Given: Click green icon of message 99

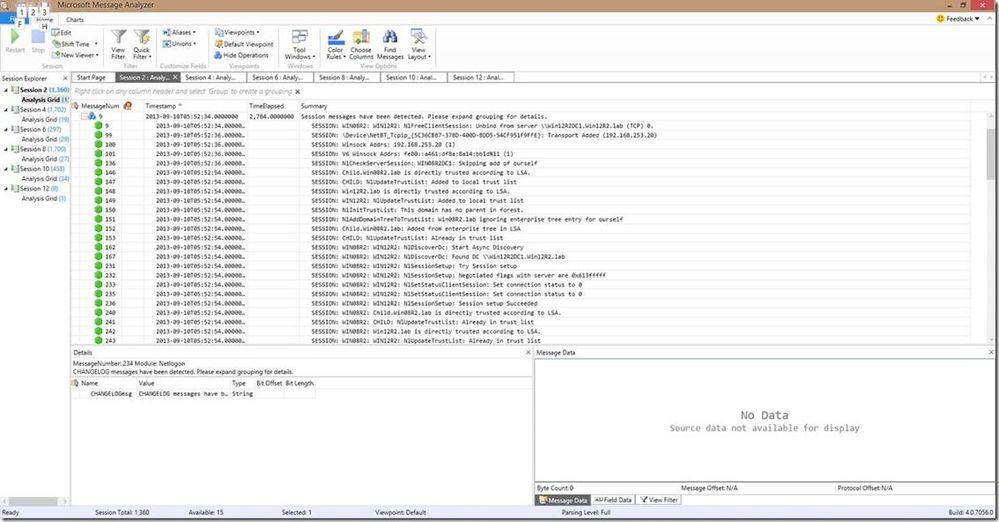Looking at the screenshot, I should [98, 135].
